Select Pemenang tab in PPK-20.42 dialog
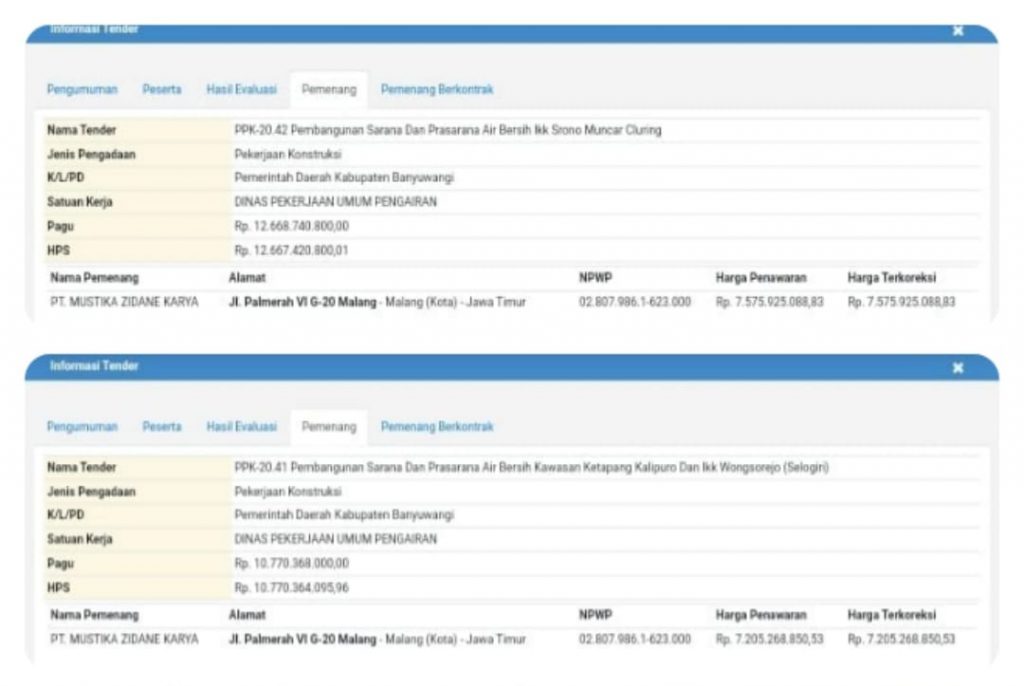 [329, 90]
